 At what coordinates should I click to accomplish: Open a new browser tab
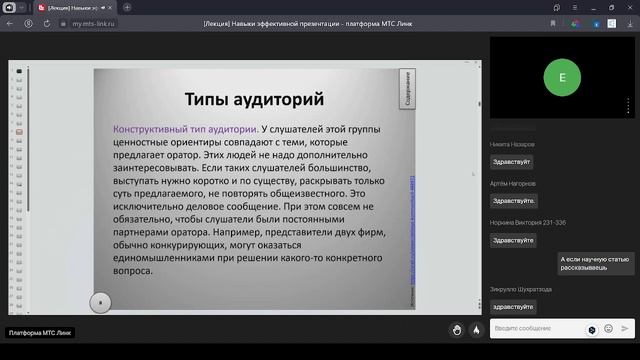point(127,7)
